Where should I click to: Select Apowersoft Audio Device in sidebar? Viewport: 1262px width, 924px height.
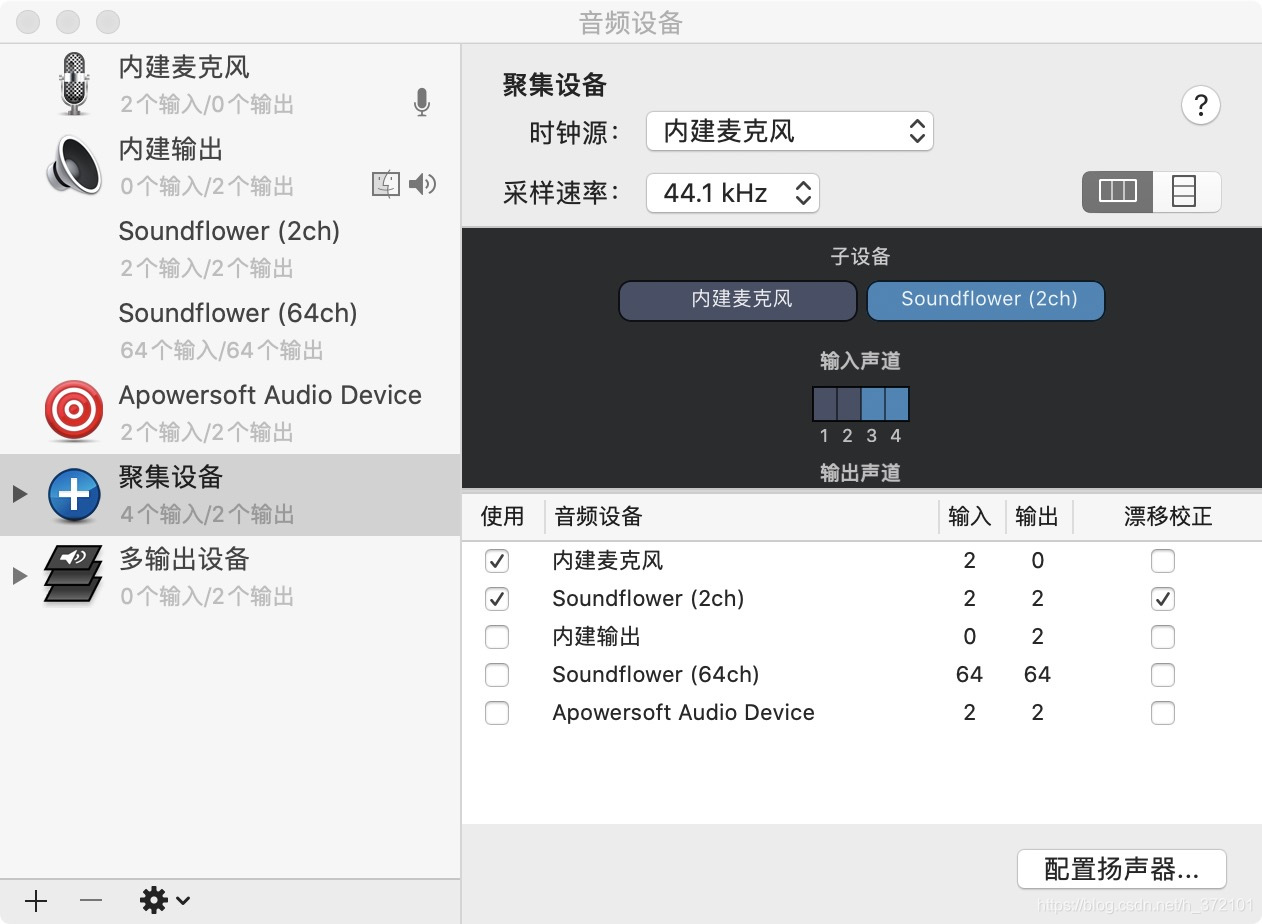[230, 412]
